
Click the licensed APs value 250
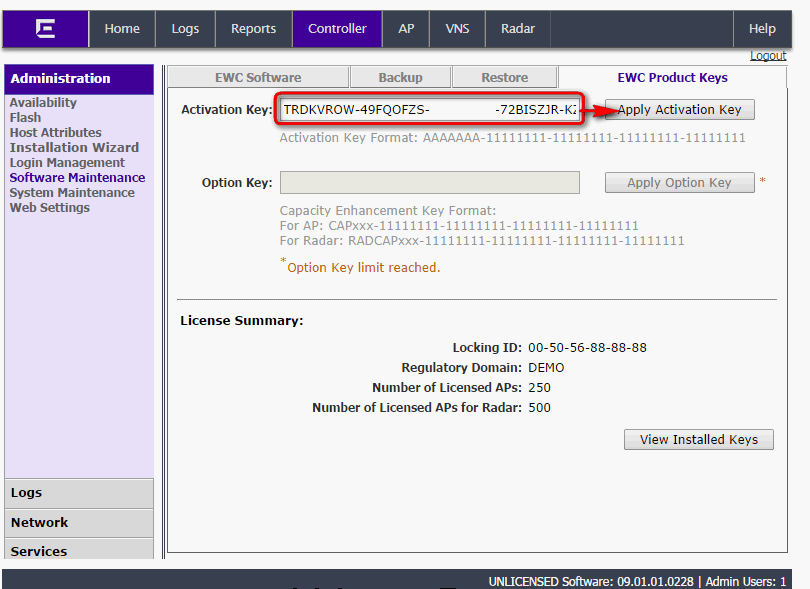click(539, 388)
